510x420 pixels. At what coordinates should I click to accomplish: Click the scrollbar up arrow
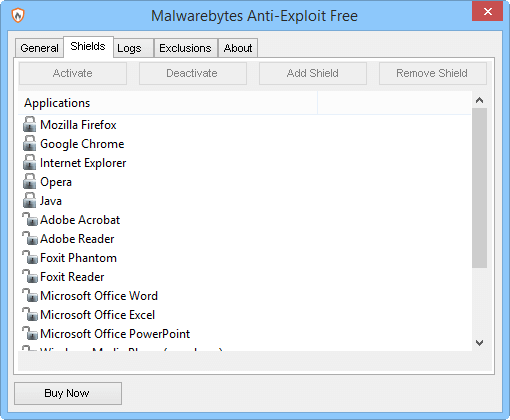click(480, 100)
